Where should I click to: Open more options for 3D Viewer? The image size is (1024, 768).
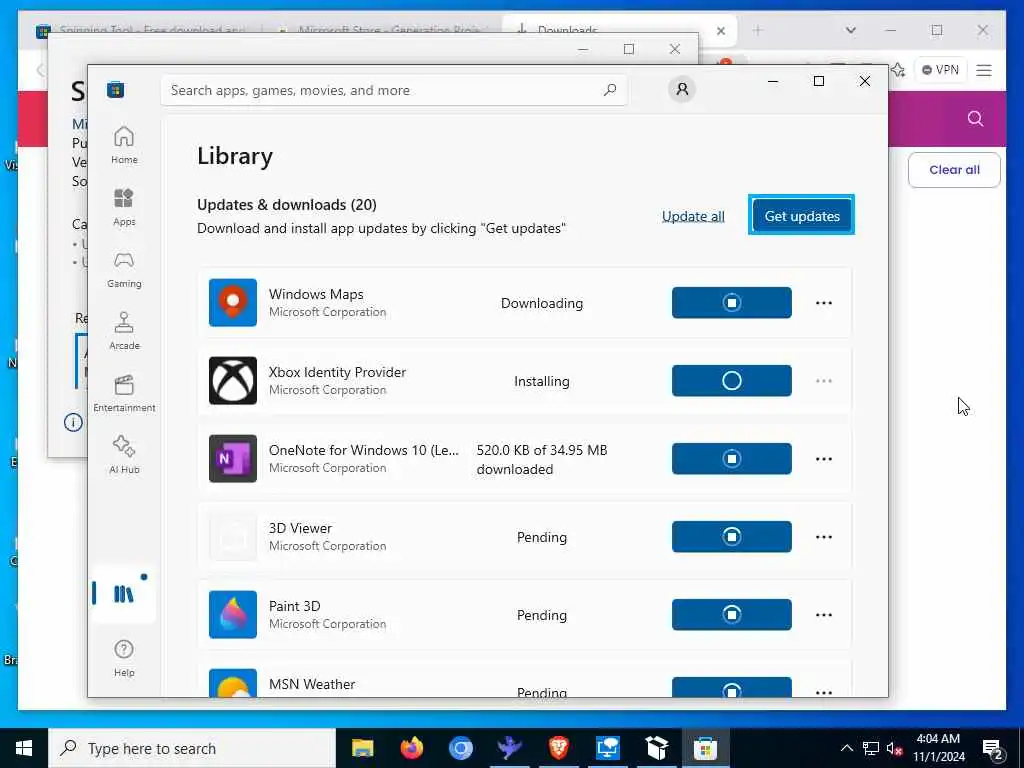[824, 537]
